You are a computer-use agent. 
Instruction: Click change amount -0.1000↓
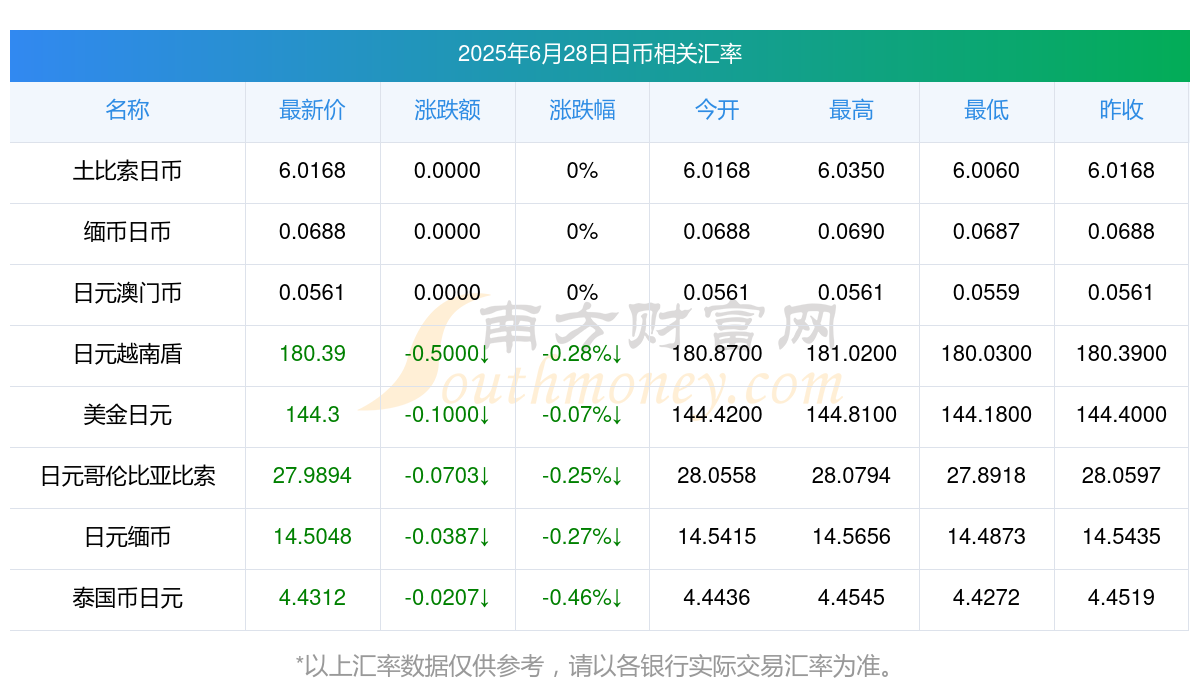click(447, 415)
